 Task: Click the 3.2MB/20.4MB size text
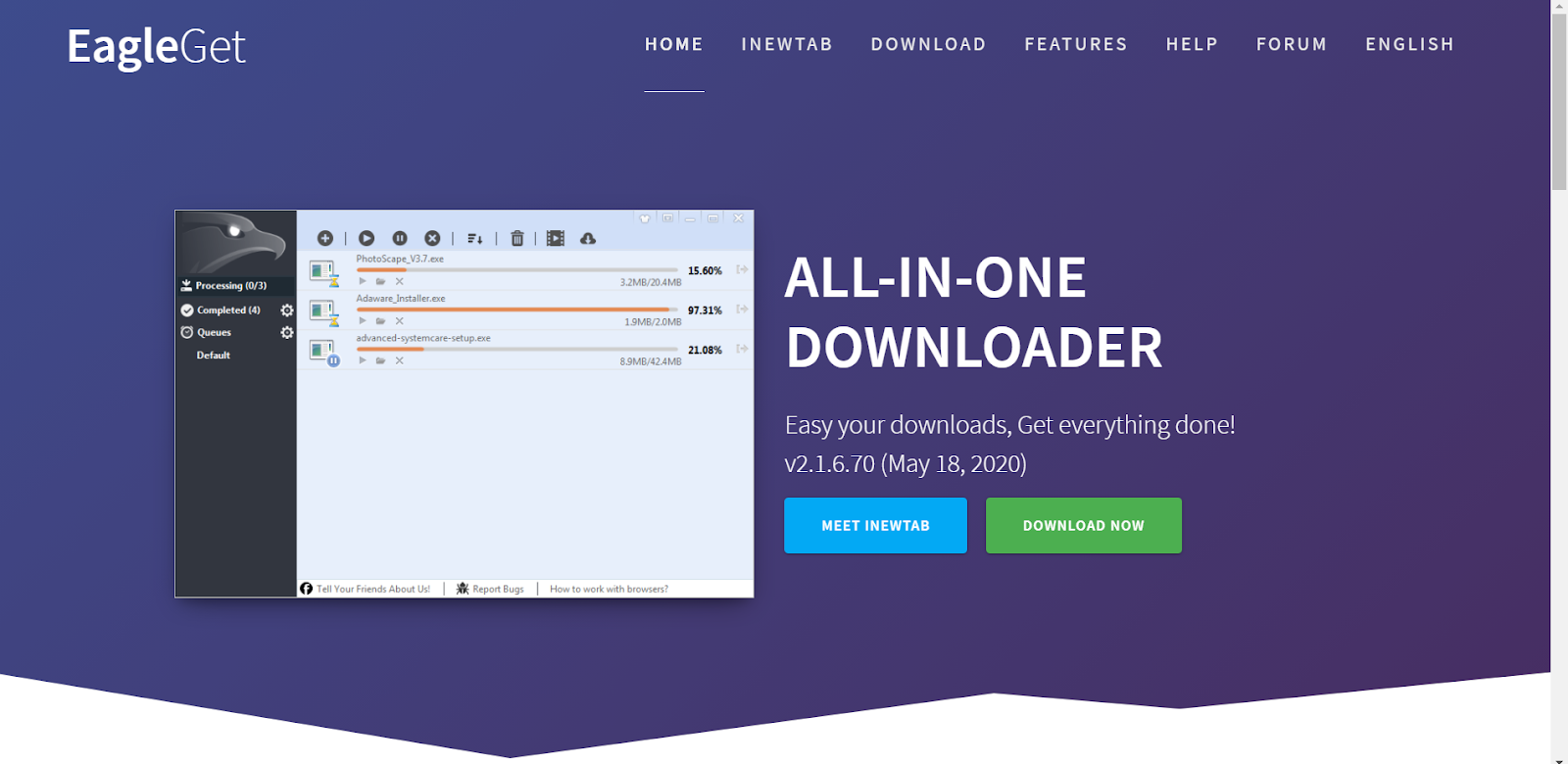pos(651,282)
